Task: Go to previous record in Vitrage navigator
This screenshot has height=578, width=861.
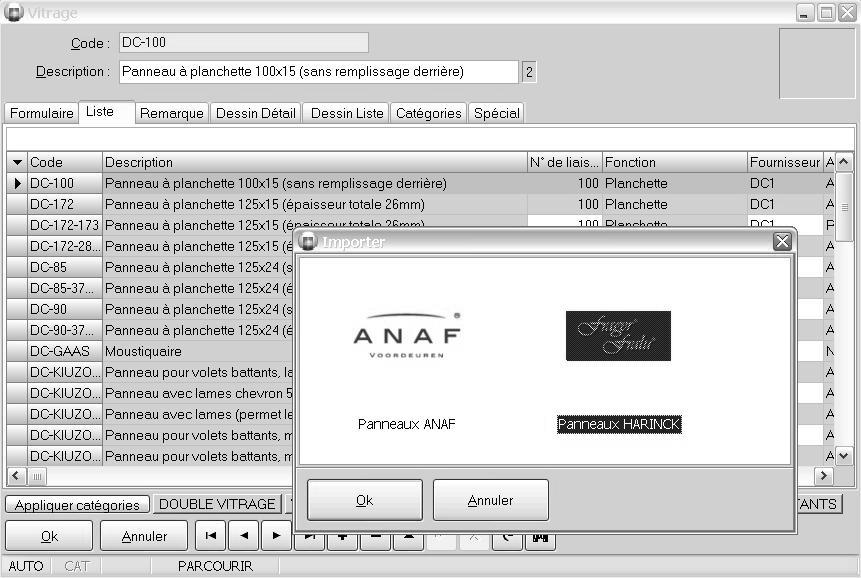Action: tap(244, 536)
